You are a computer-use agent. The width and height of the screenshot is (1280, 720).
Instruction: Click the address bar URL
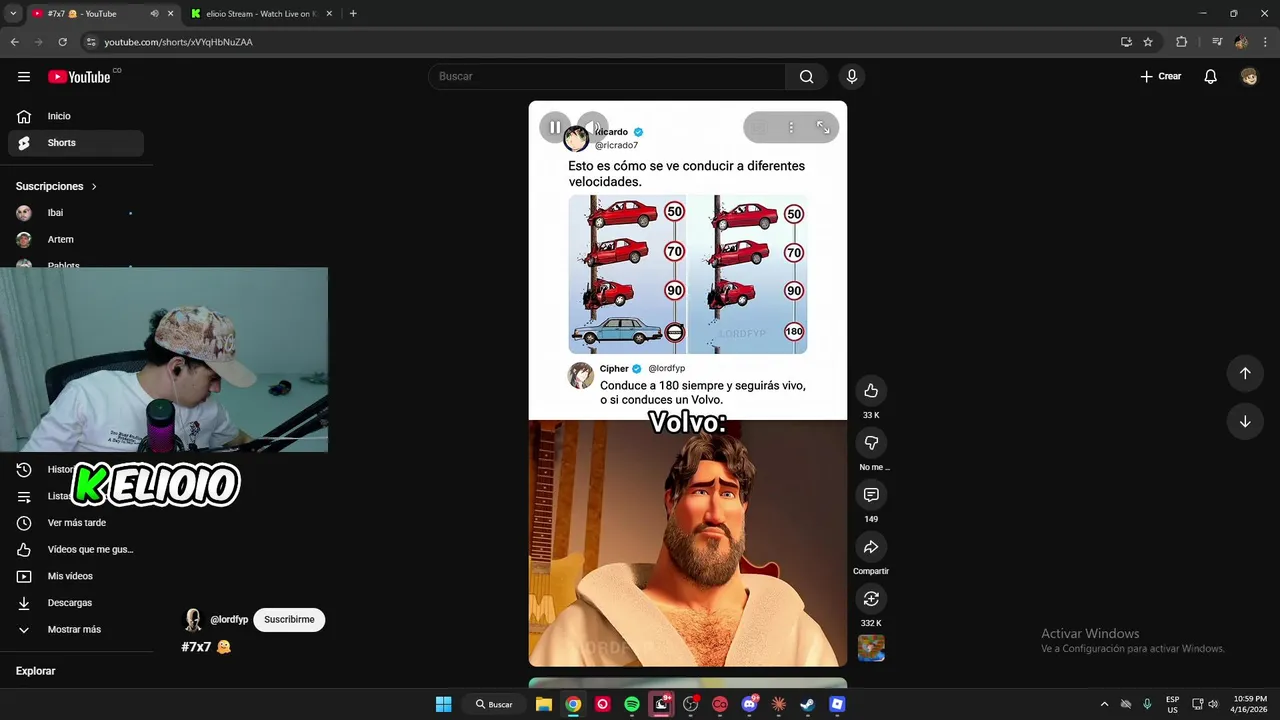coord(179,42)
